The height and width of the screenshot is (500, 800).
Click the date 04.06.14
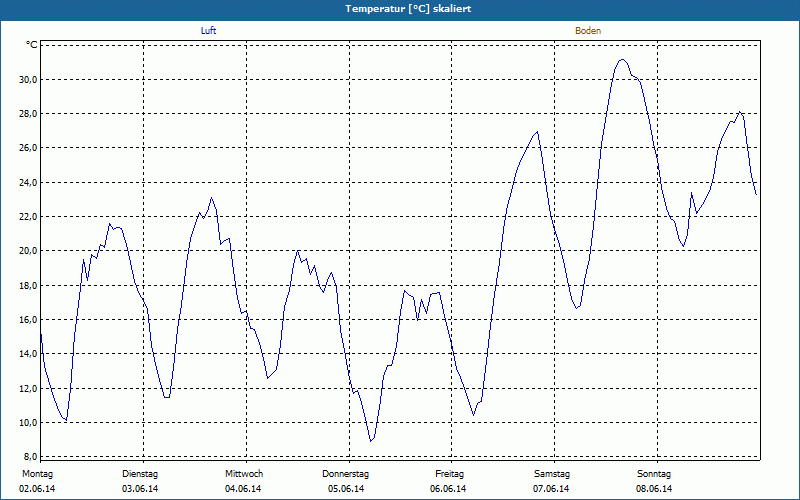point(243,489)
